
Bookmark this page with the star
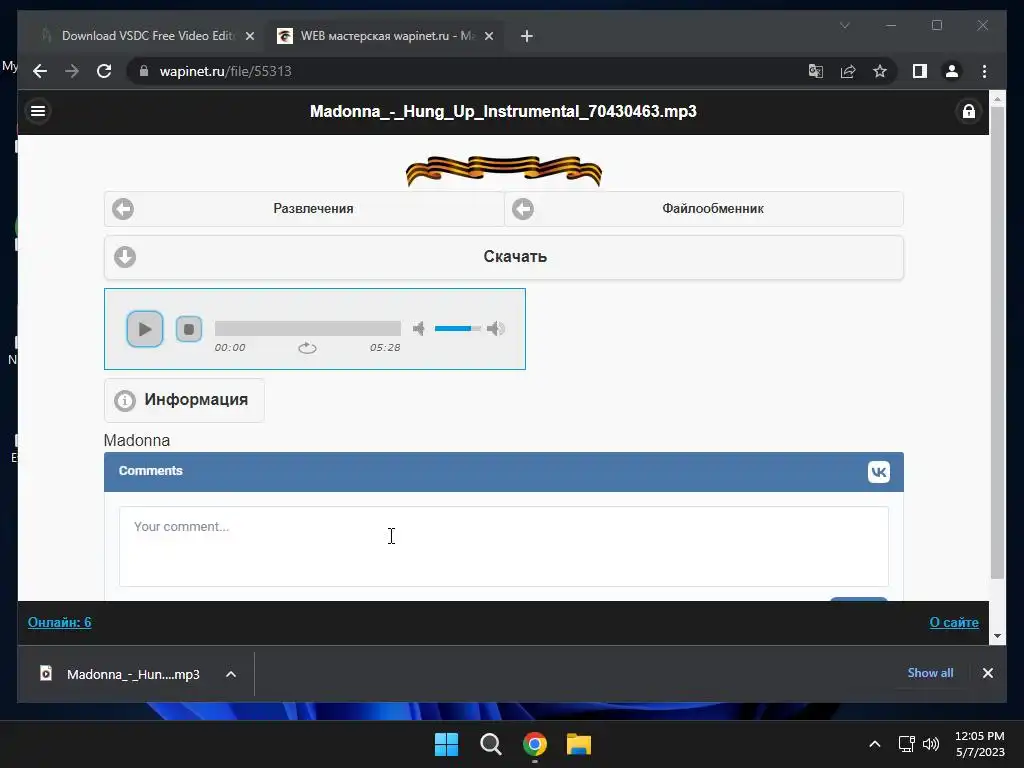click(x=880, y=71)
